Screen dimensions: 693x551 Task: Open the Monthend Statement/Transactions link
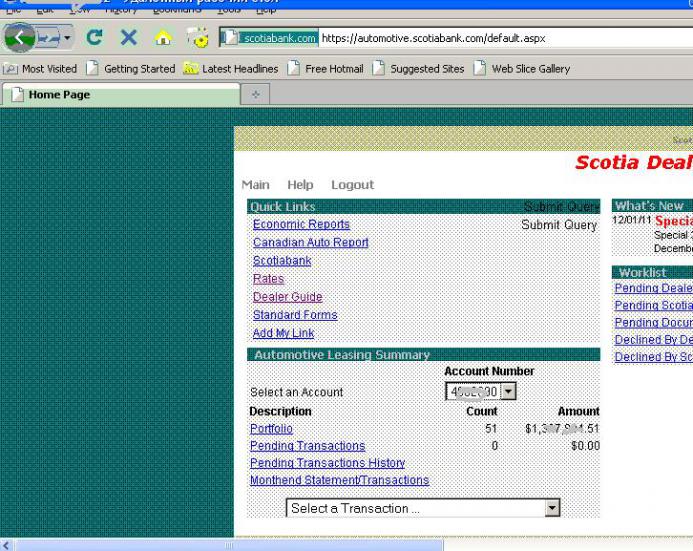click(339, 480)
